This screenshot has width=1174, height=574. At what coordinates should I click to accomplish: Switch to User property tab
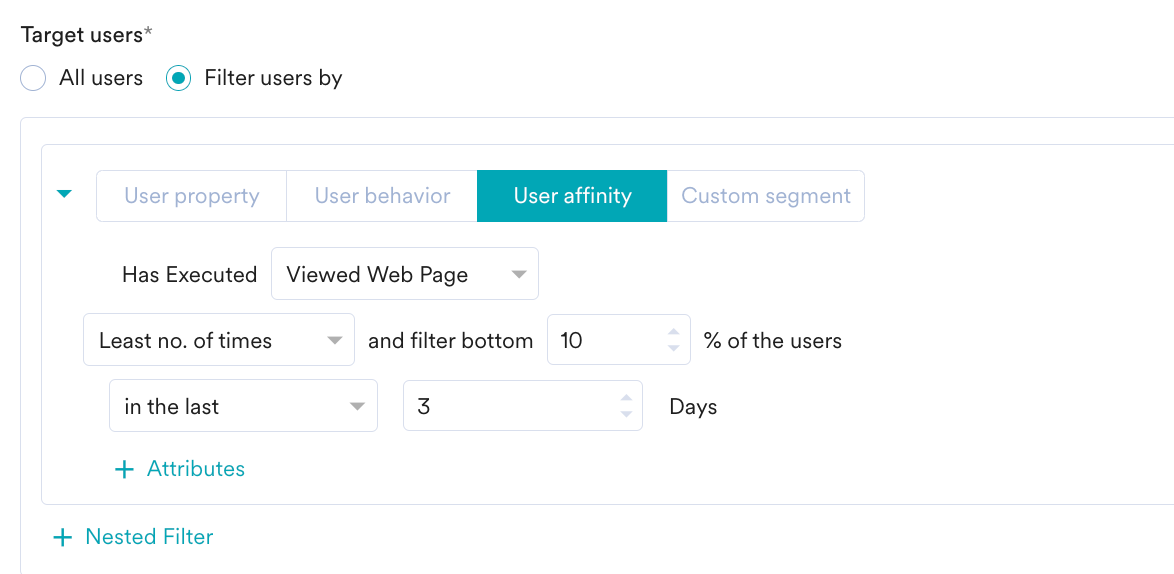[x=191, y=196]
